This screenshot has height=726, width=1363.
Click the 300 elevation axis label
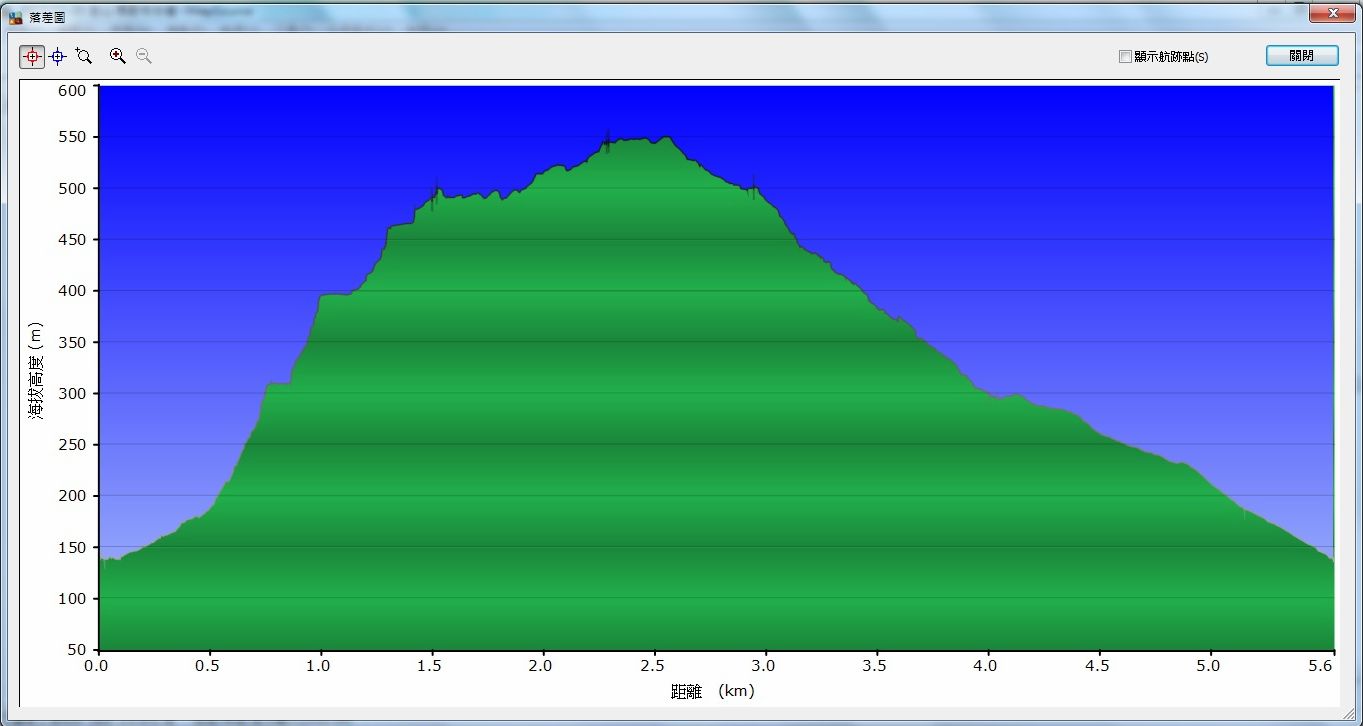pyautogui.click(x=74, y=394)
